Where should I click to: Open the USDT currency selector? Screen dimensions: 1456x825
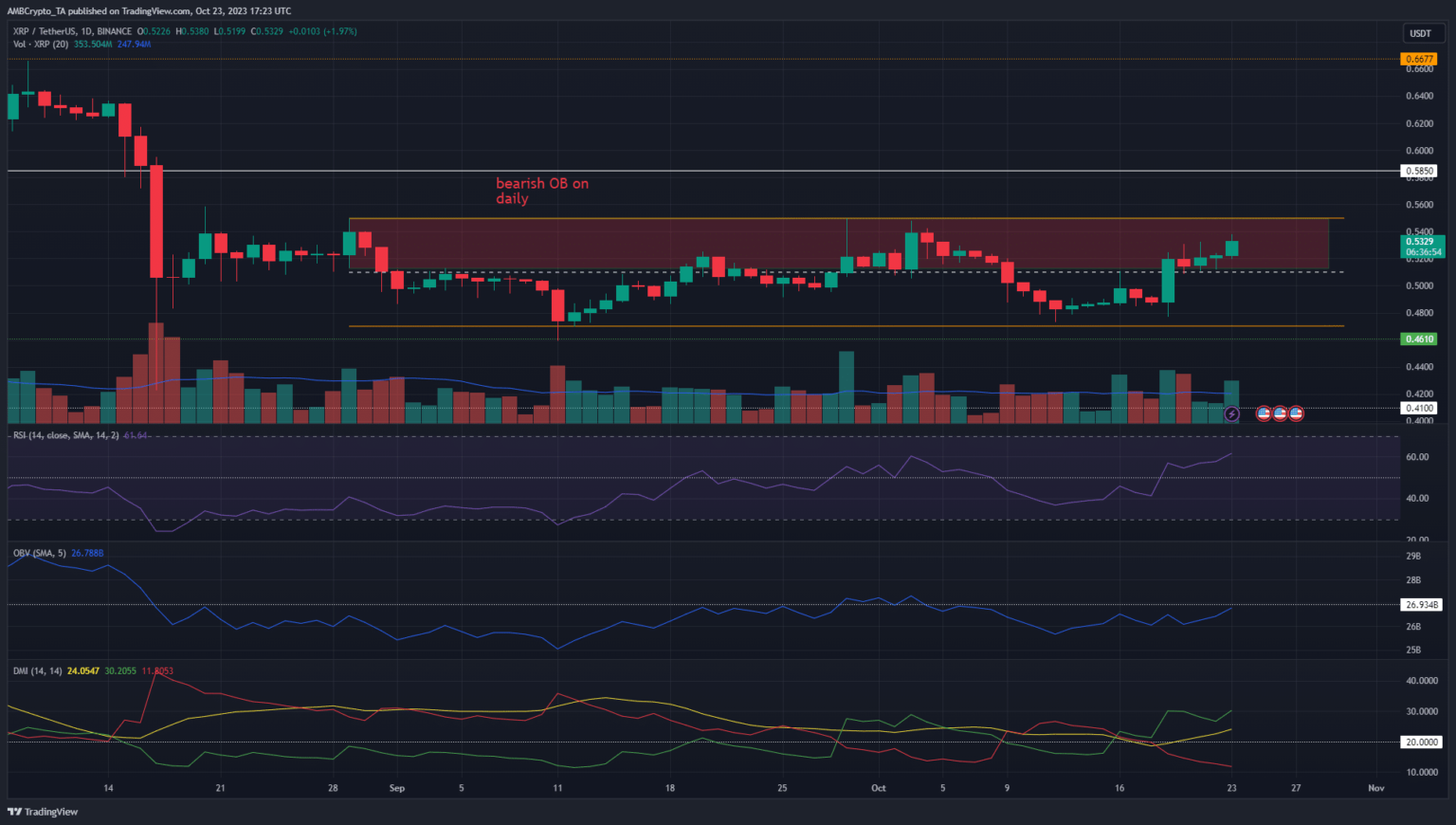click(1420, 33)
